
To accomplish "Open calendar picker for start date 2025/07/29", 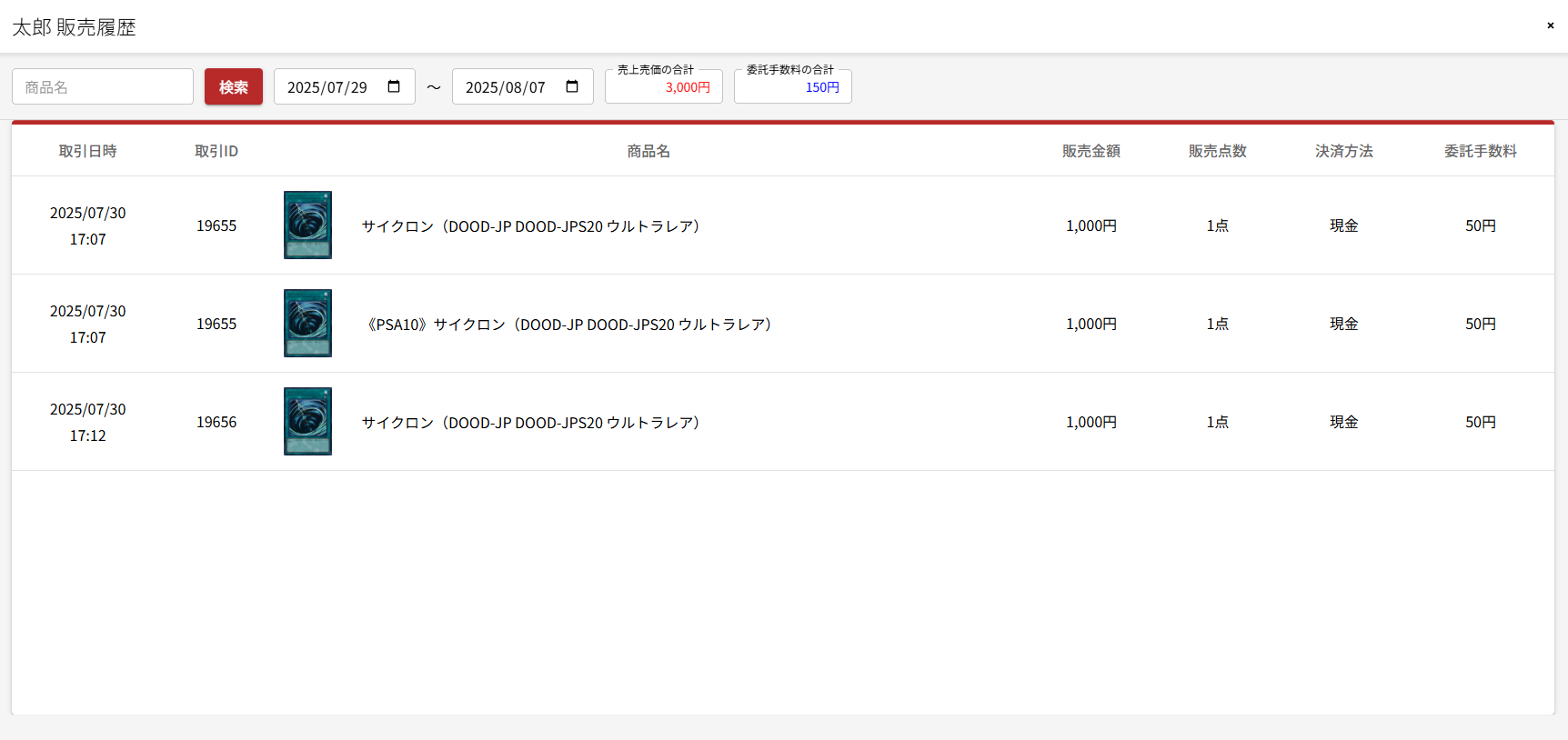I will click(394, 86).
